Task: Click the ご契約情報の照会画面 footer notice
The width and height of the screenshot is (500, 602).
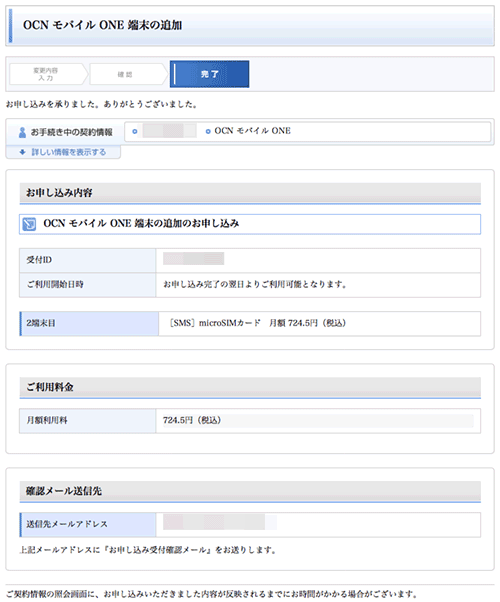Action: [212, 594]
